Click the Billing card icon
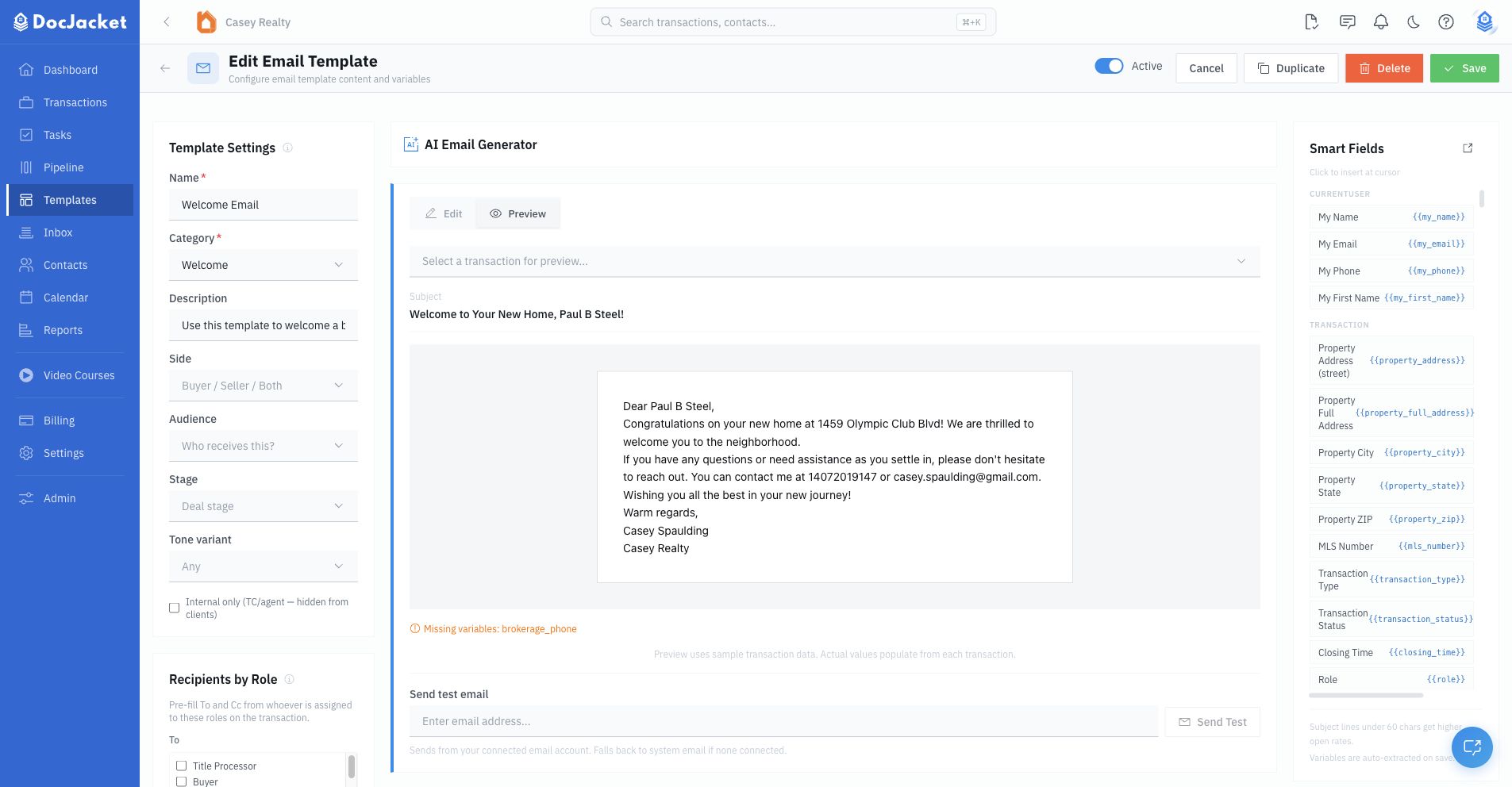1512x787 pixels. tap(26, 420)
